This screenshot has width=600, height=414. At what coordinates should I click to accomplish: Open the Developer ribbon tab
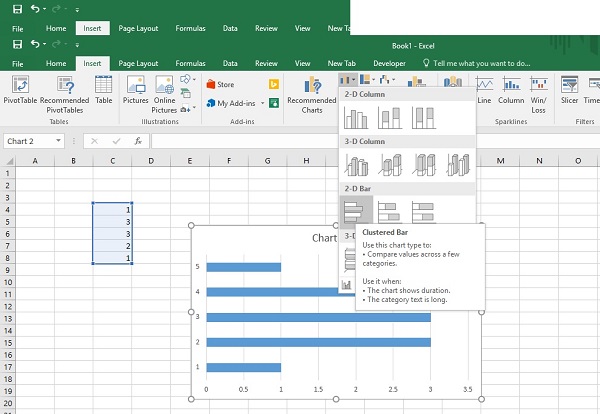(390, 64)
